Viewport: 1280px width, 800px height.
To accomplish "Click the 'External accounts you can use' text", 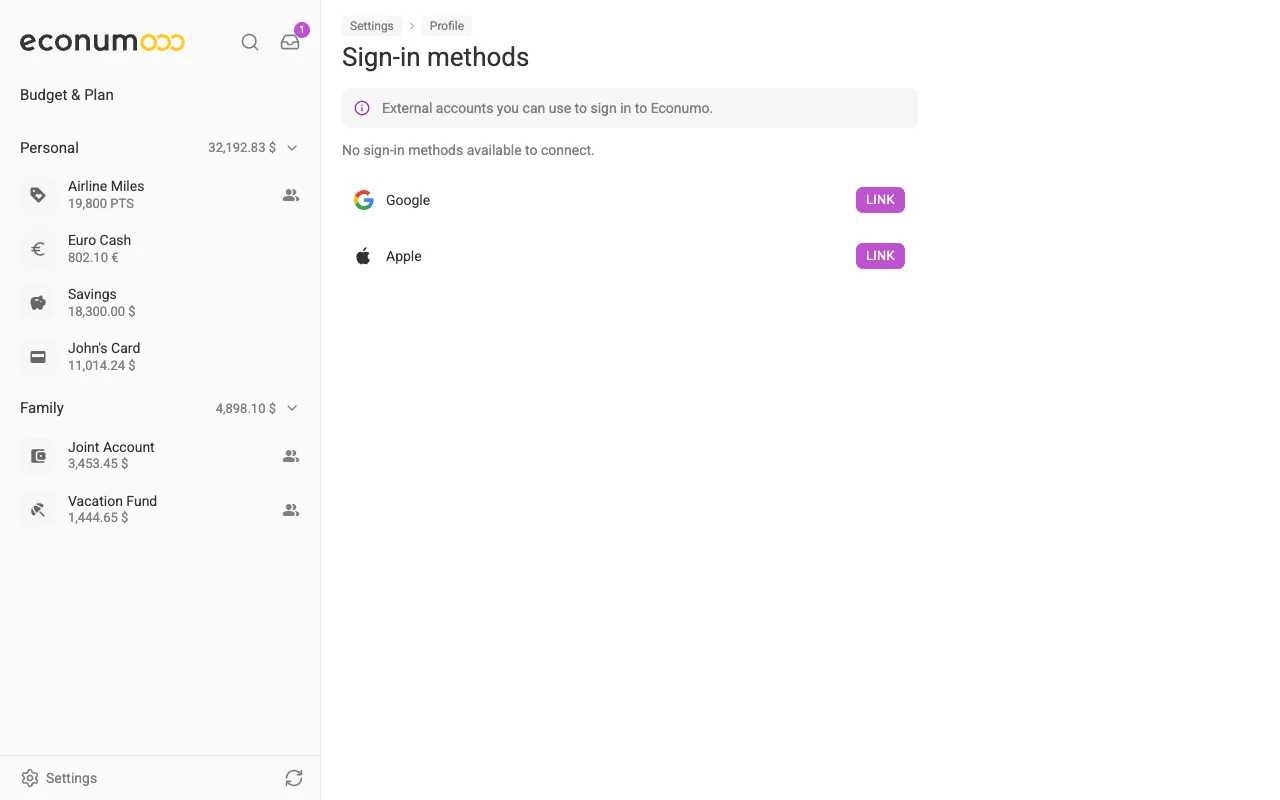I will 547,108.
